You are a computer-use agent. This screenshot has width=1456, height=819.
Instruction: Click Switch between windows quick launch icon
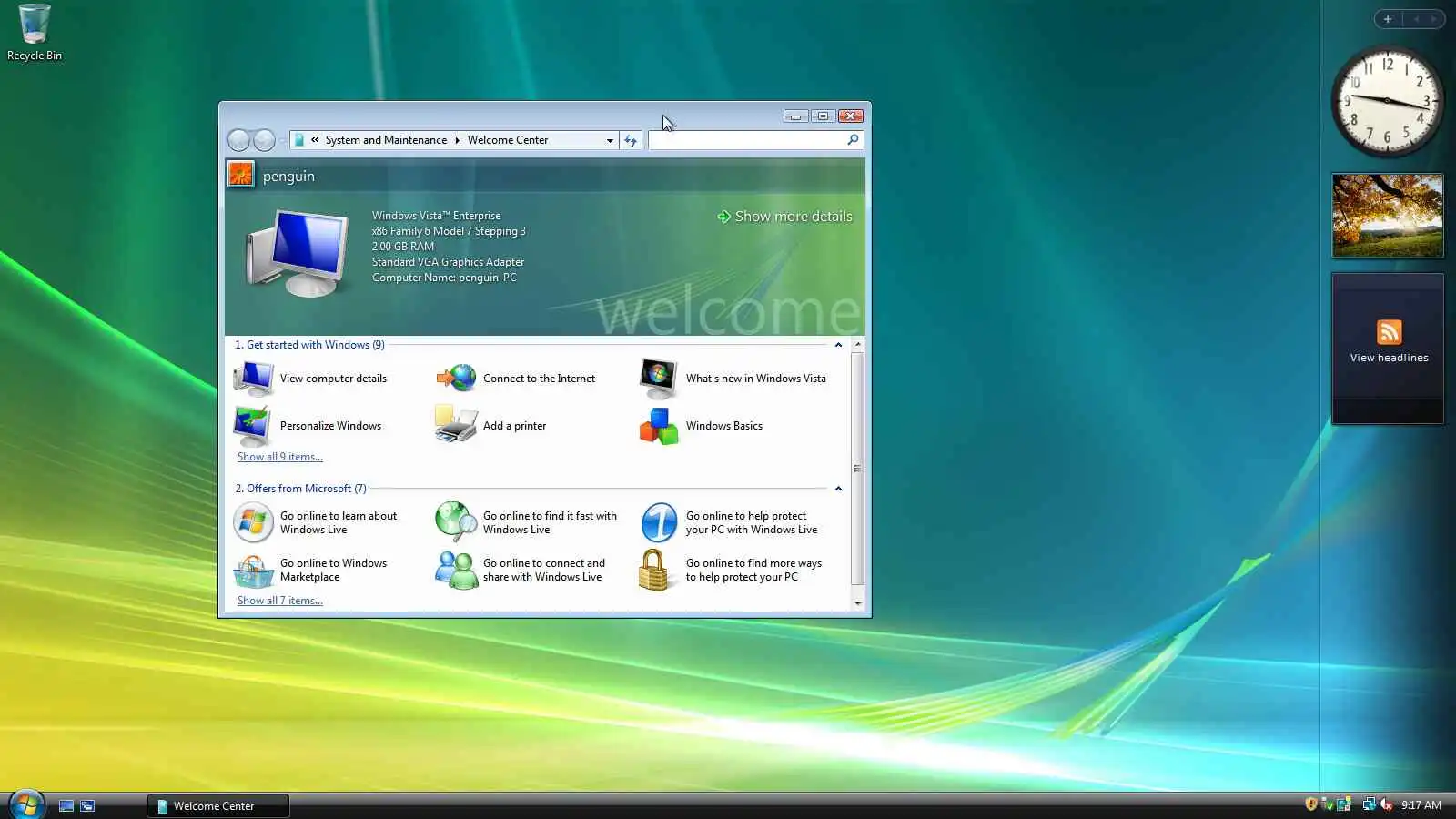coord(87,805)
